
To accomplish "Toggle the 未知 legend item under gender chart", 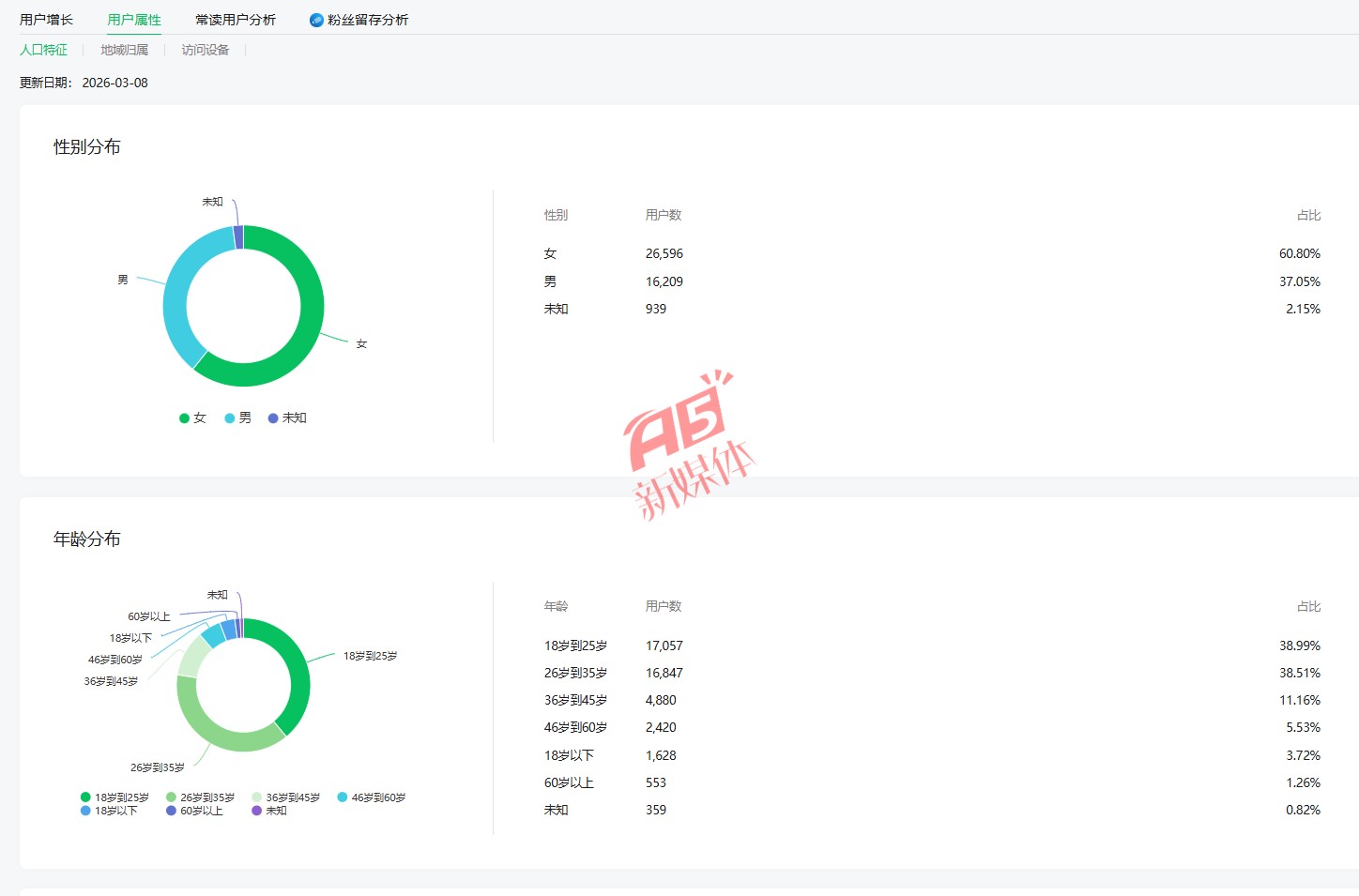I will point(287,418).
